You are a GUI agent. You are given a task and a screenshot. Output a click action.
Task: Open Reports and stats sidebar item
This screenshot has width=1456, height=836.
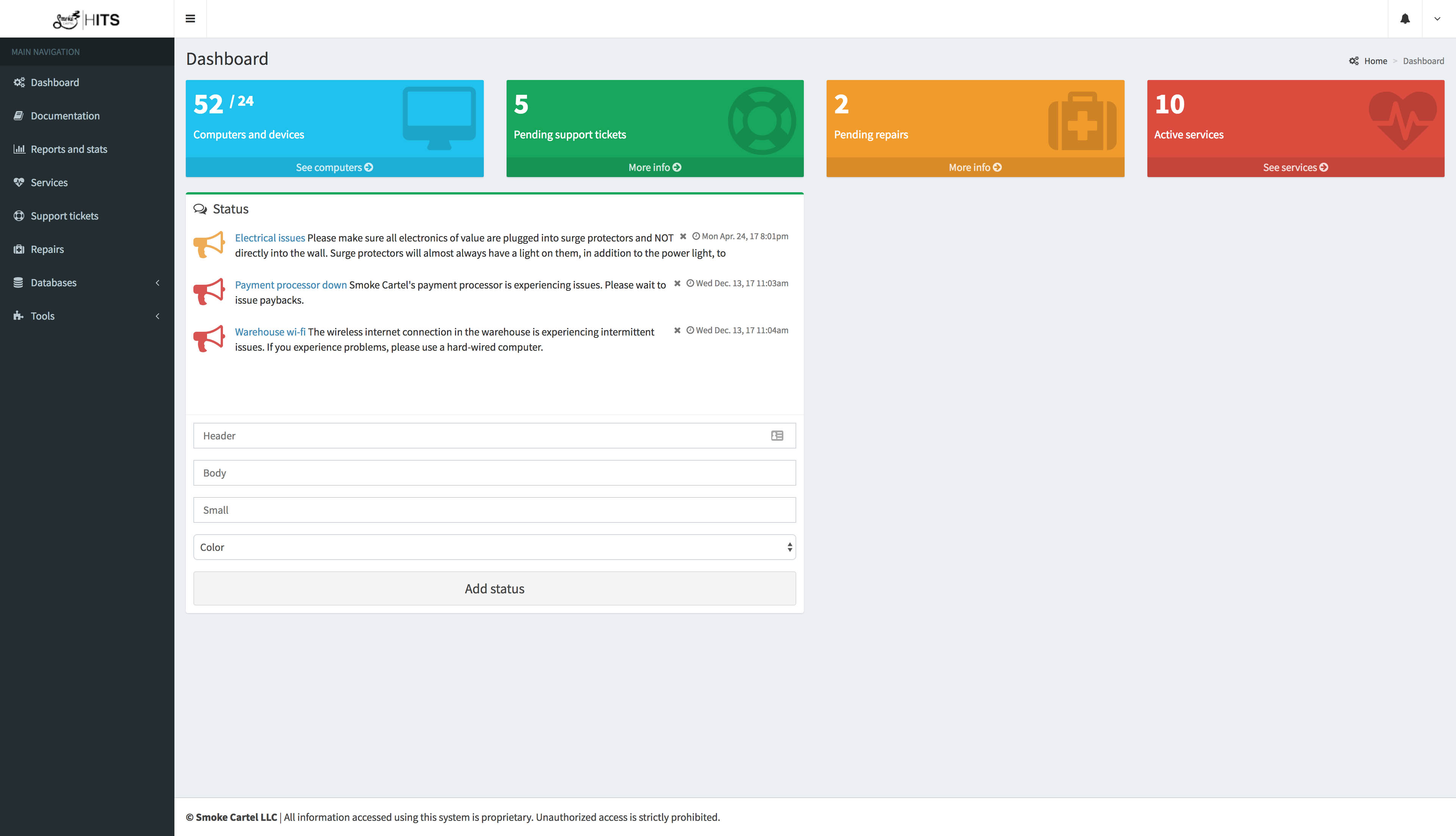pos(69,149)
